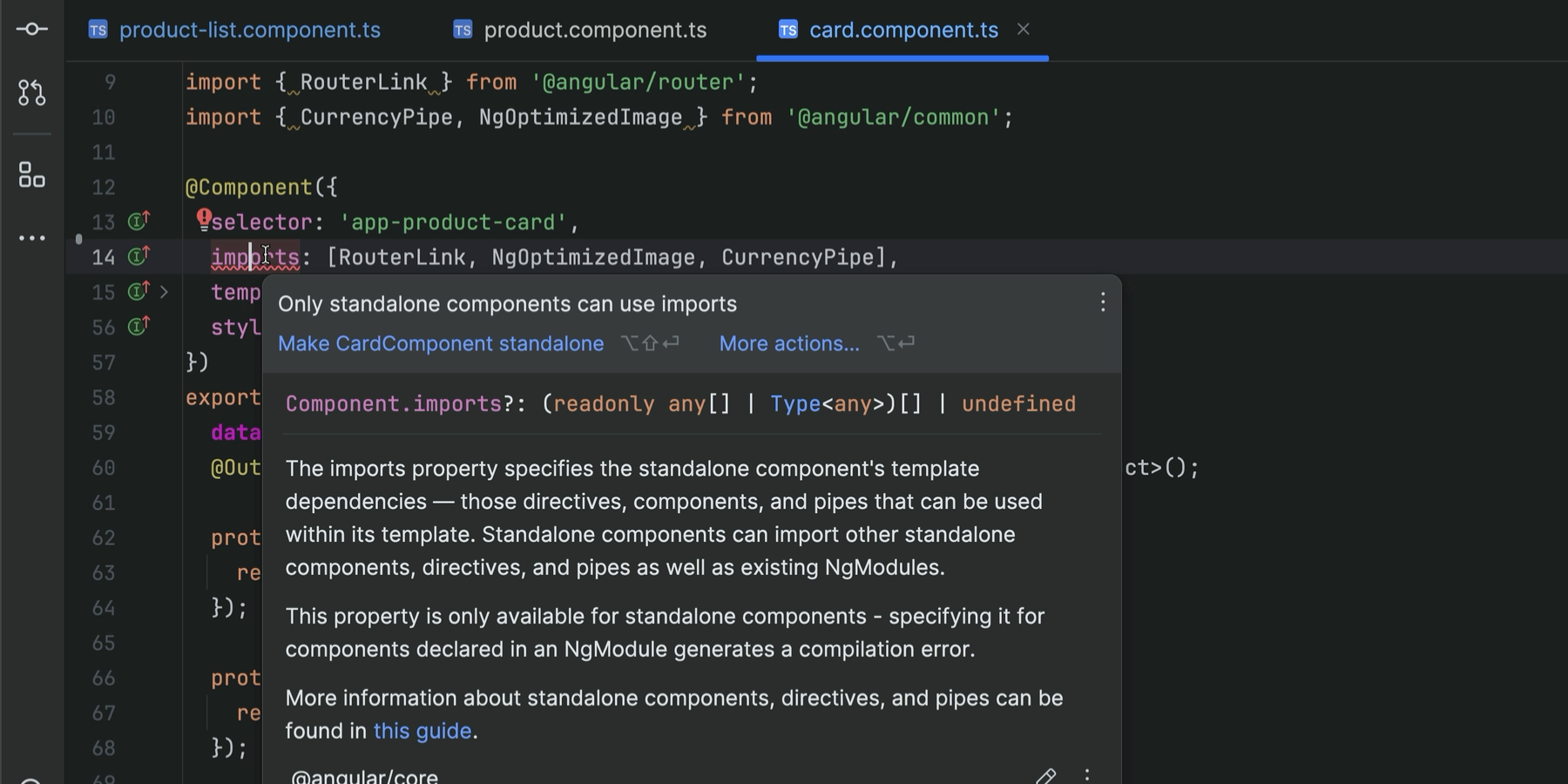The image size is (1568, 784).
Task: Click CurrencyPipe in the imports array on line 14
Action: coord(798,257)
